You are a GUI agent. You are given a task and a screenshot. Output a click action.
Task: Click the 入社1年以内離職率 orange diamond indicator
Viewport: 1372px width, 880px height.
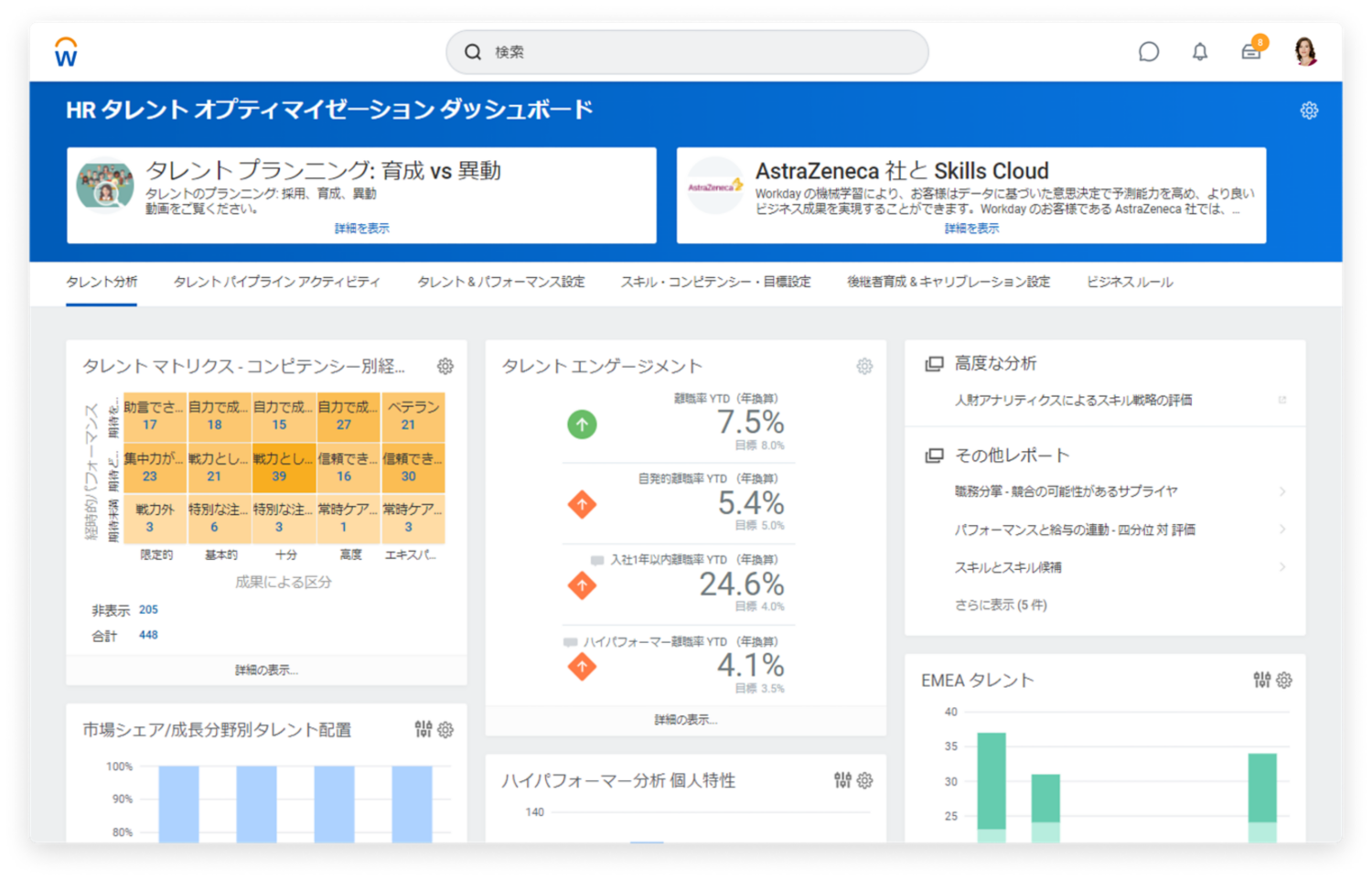(582, 585)
